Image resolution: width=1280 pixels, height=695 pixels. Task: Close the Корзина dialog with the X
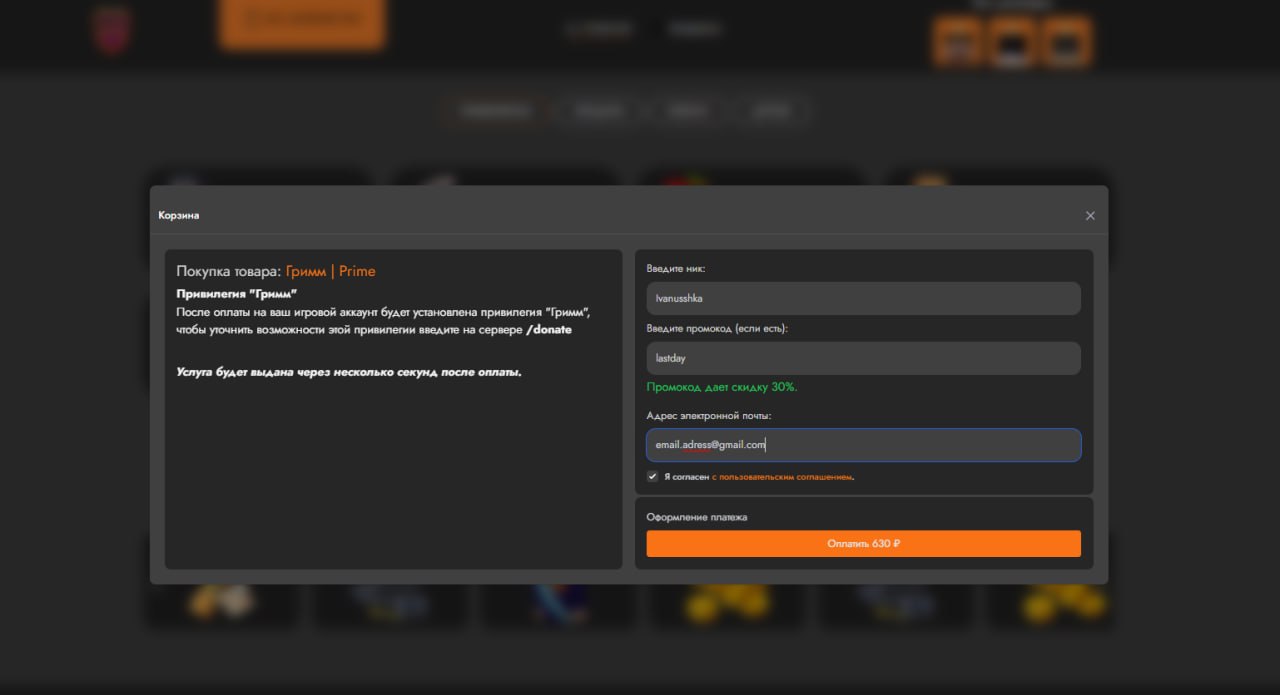click(x=1090, y=216)
